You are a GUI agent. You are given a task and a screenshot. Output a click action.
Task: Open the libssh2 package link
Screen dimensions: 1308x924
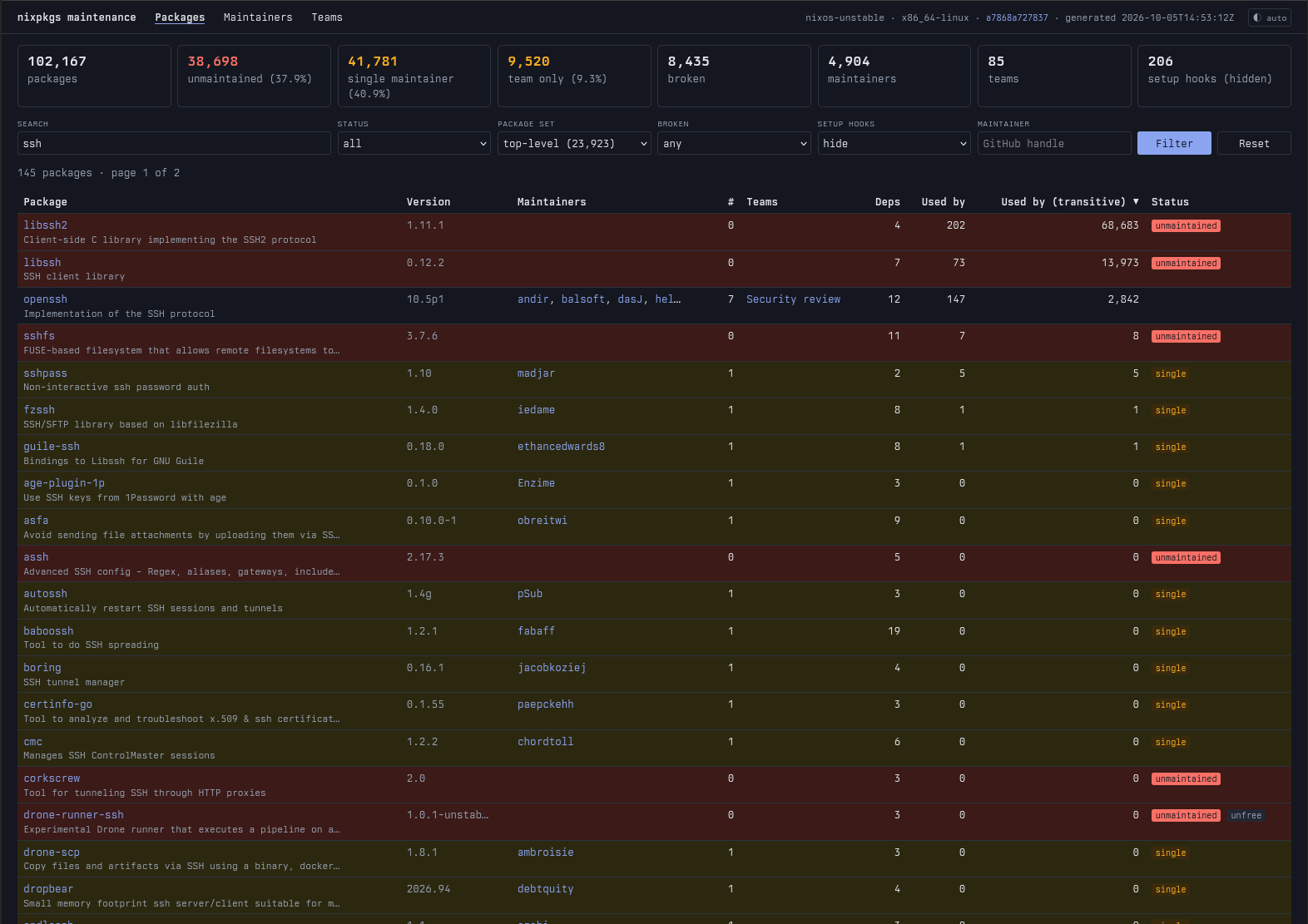click(x=46, y=225)
